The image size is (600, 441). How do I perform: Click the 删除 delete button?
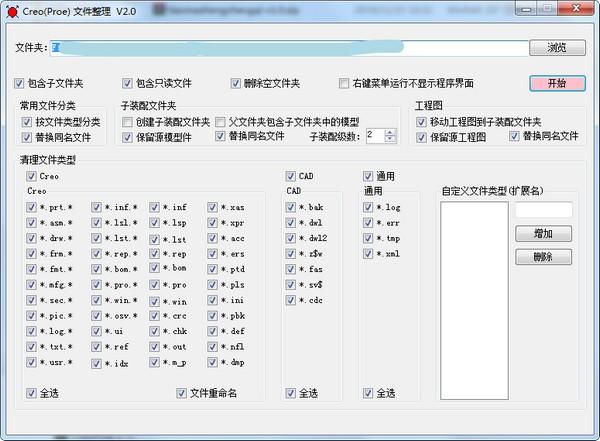[543, 257]
